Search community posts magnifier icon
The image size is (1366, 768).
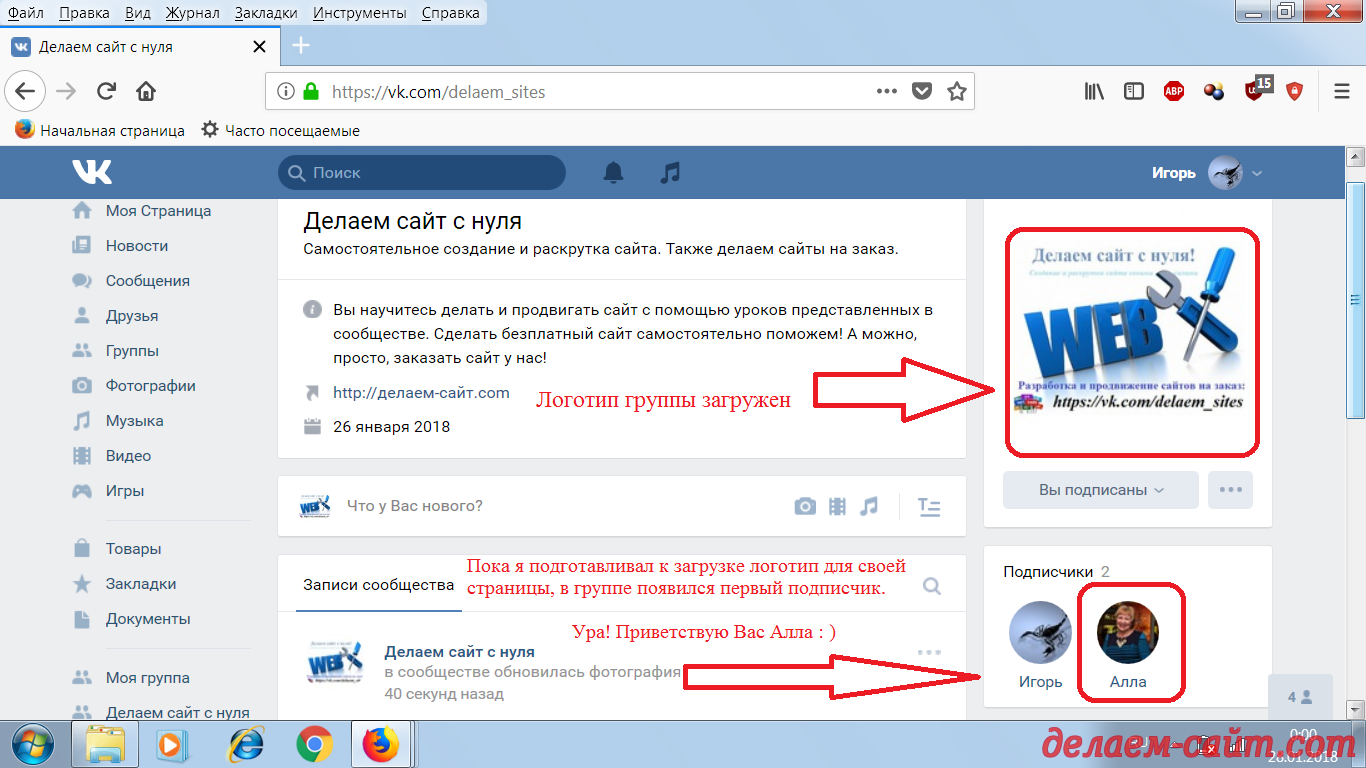click(932, 586)
